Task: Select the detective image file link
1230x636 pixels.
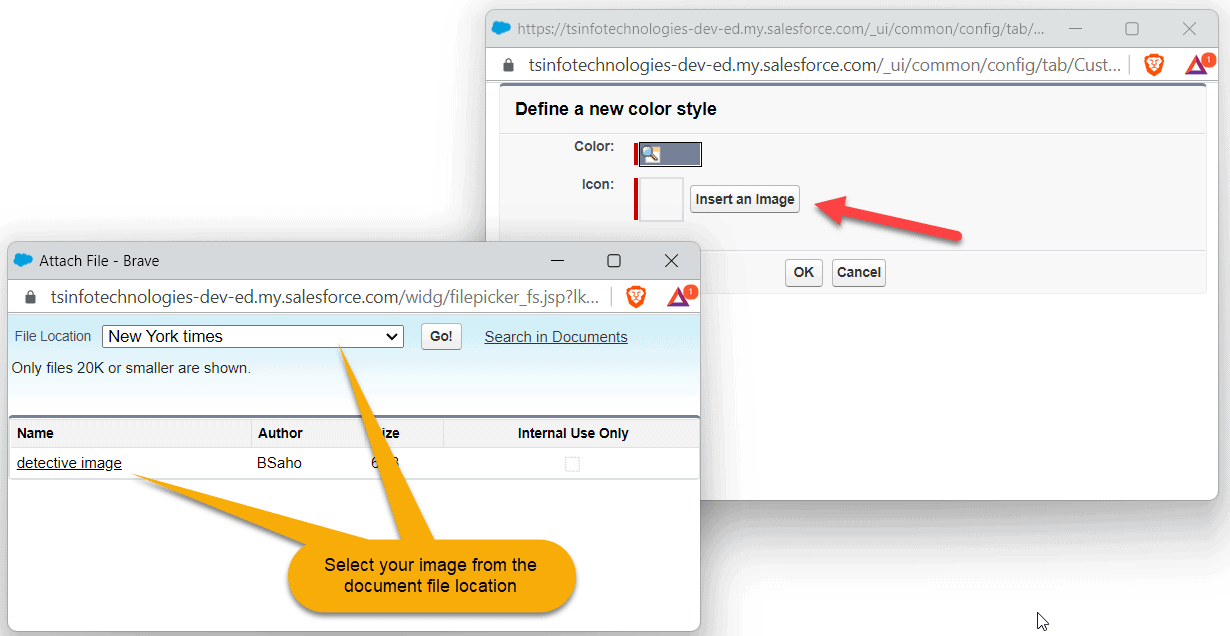Action: 68,463
